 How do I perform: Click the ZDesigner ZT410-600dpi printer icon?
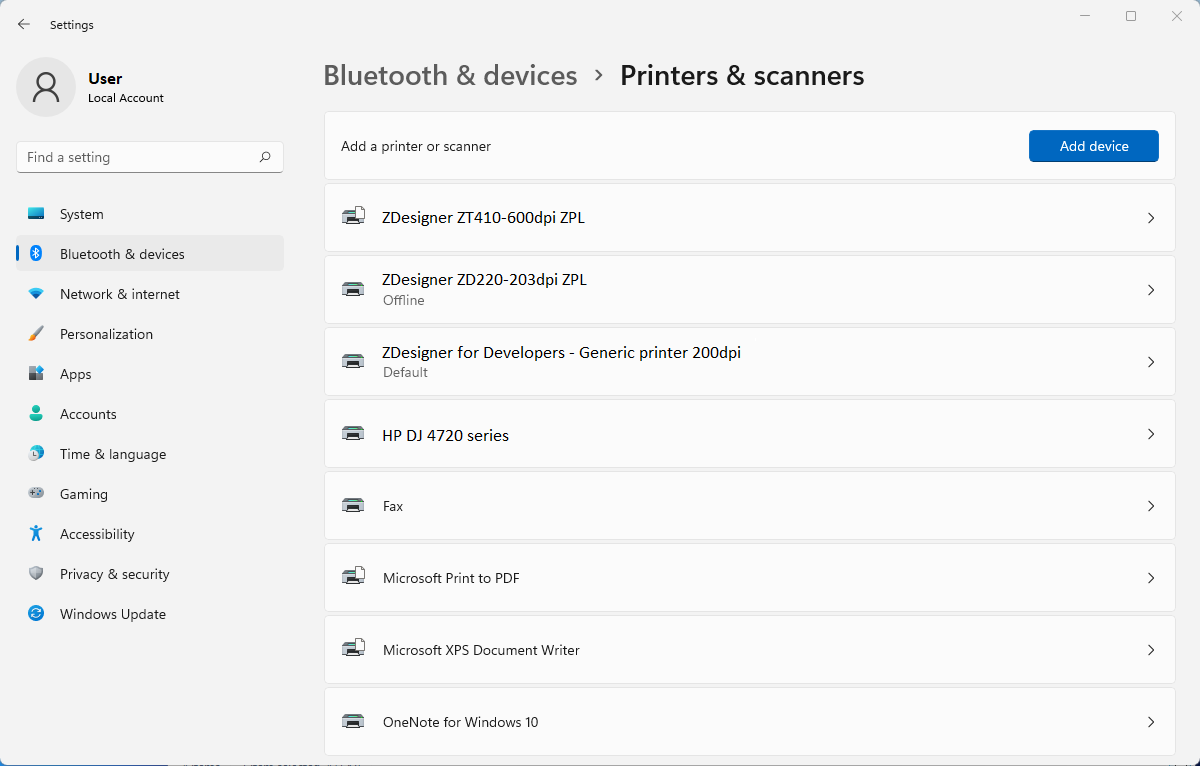[353, 217]
